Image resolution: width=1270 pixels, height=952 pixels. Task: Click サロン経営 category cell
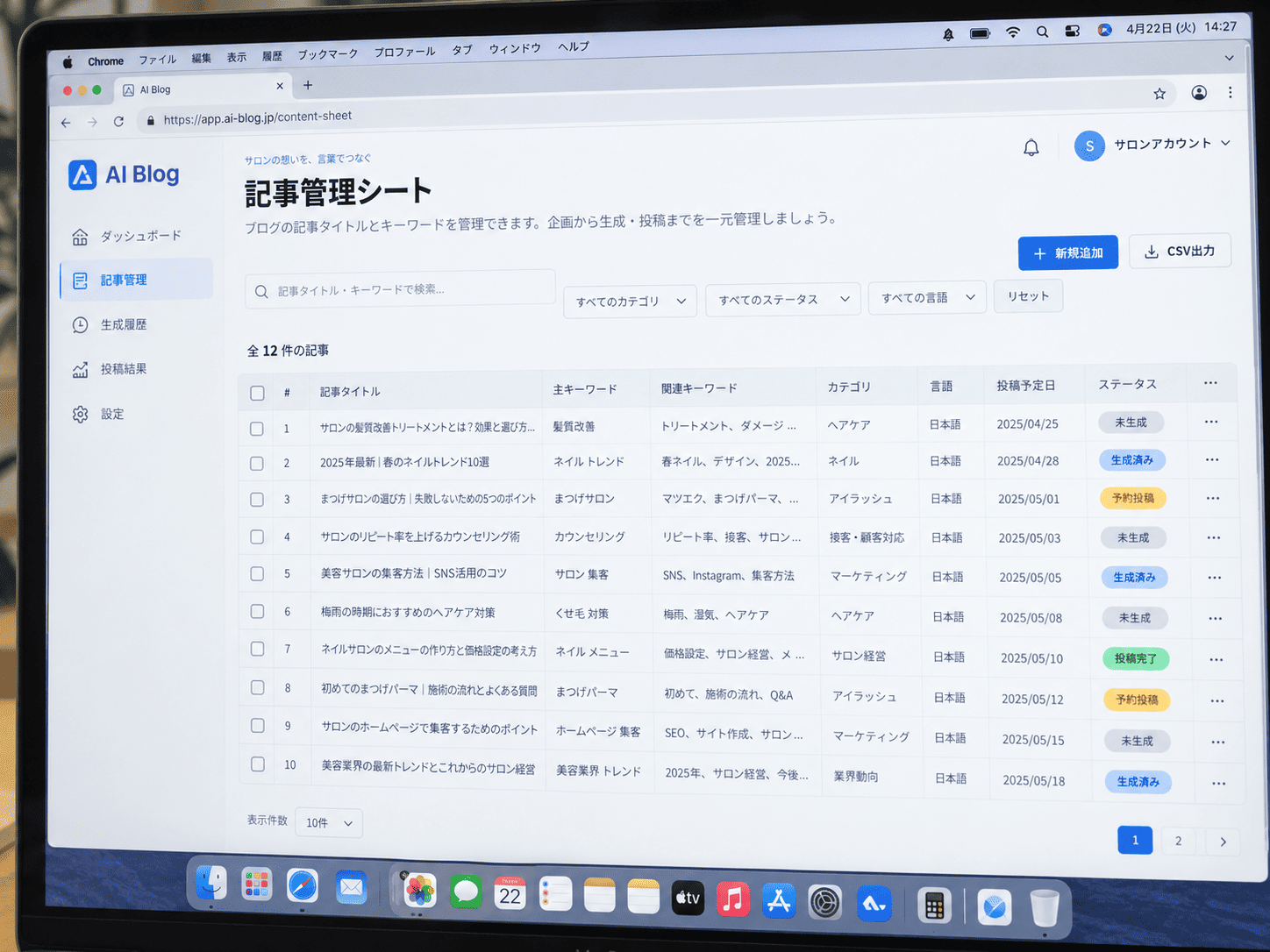(859, 656)
